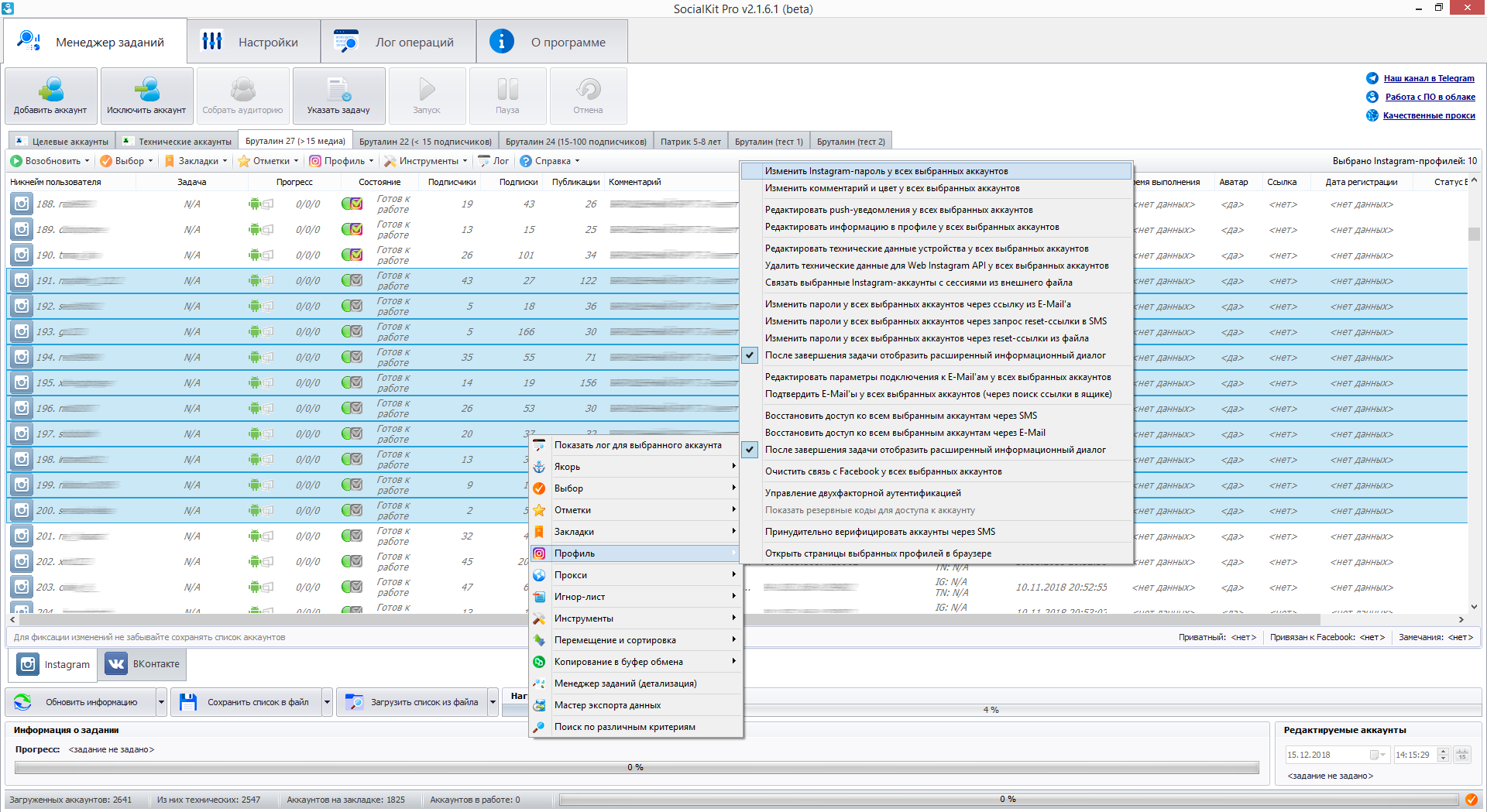Expand the Профиль toolbar dropdown

click(x=371, y=161)
